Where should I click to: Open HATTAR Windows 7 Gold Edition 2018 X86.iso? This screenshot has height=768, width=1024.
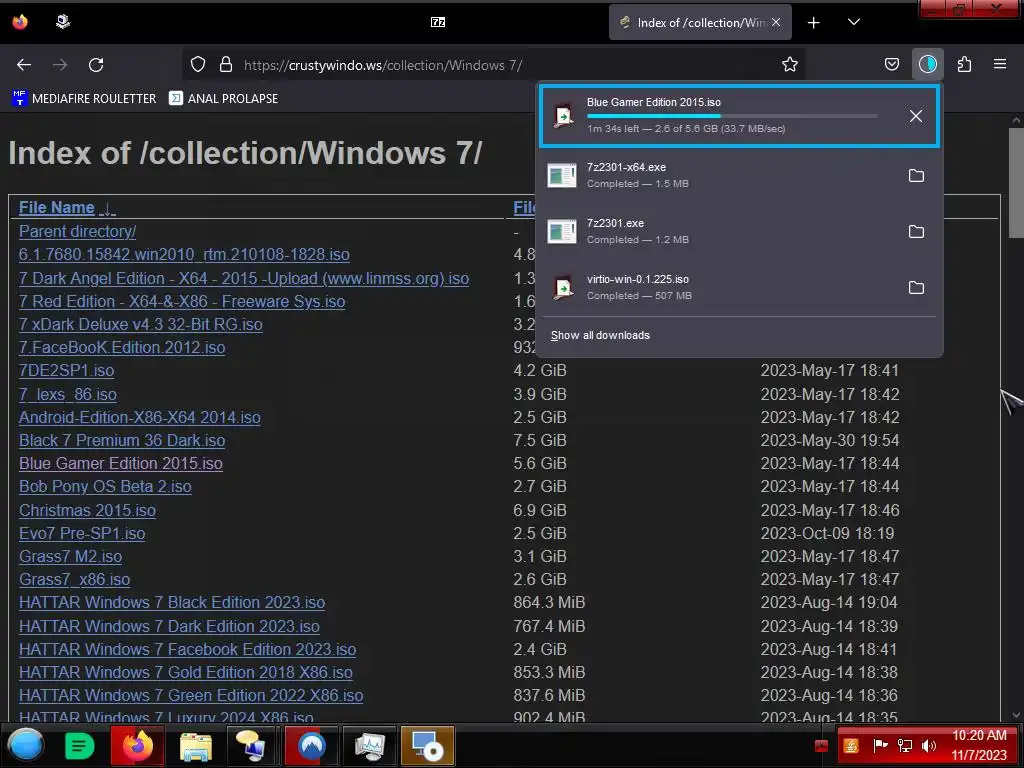[185, 672]
